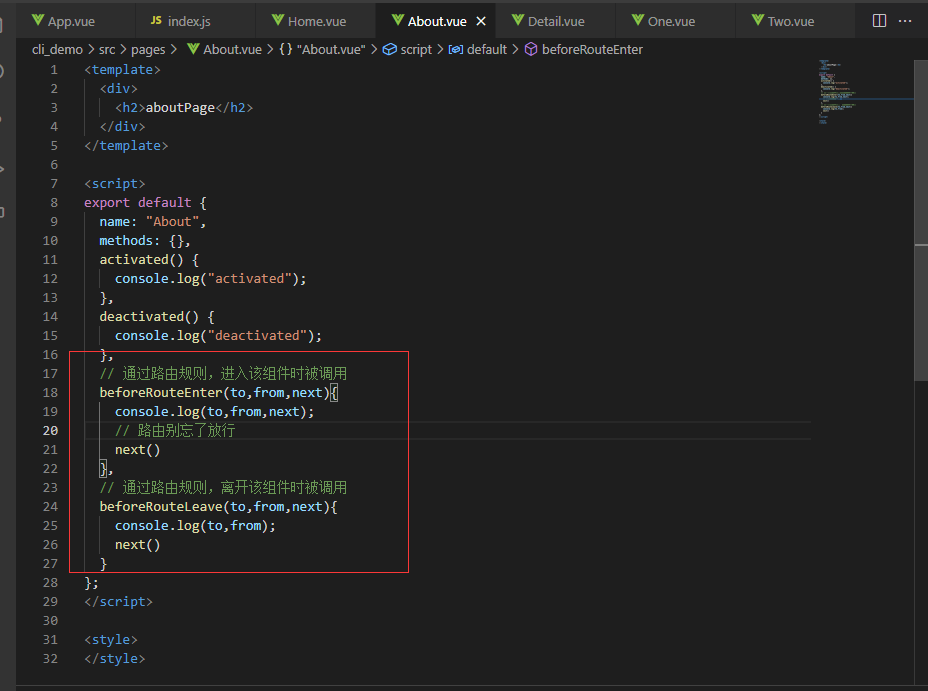This screenshot has width=928, height=691.
Task: Click the closing </template> tag
Action: coord(126,146)
